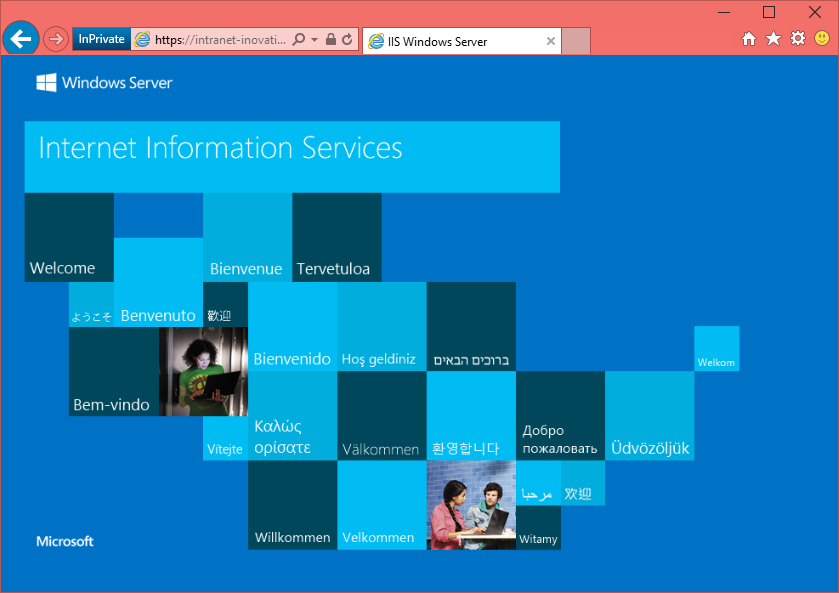Screen dimensions: 839x593
Task: Open a new tab with the blank tab button
Action: 576,41
